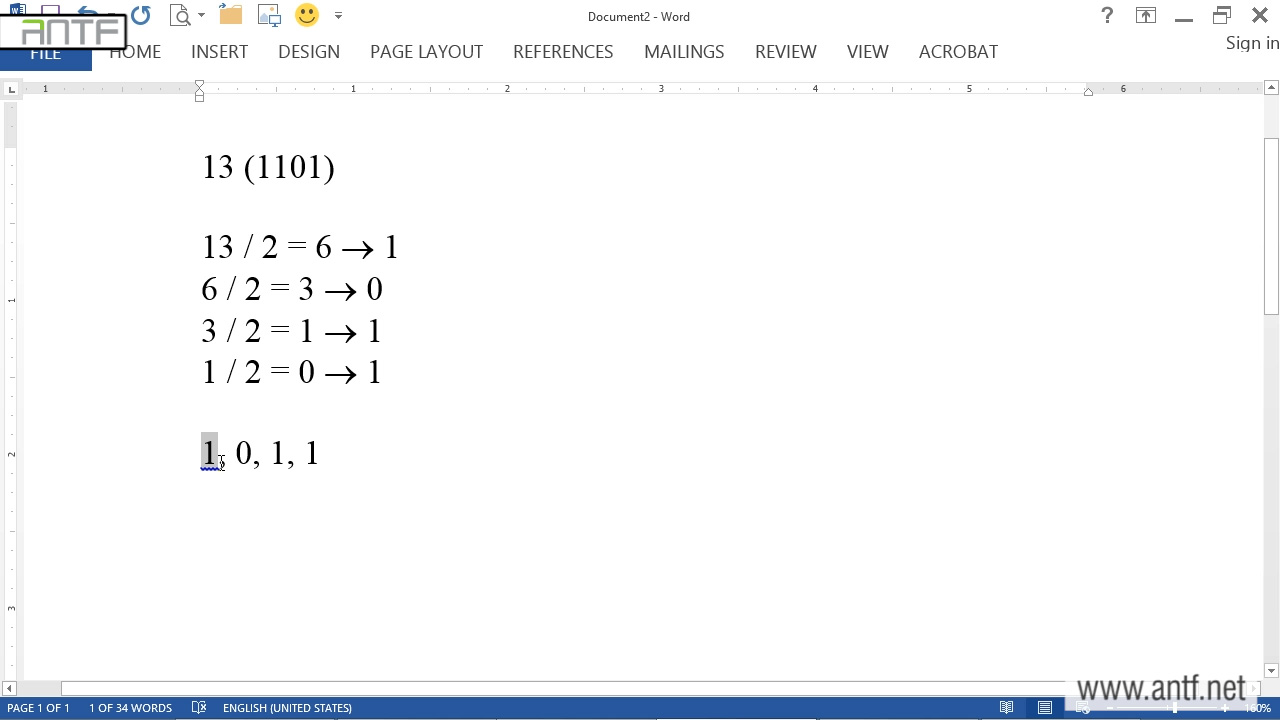1280x720 pixels.
Task: Click the Sign in link
Action: click(x=1252, y=43)
